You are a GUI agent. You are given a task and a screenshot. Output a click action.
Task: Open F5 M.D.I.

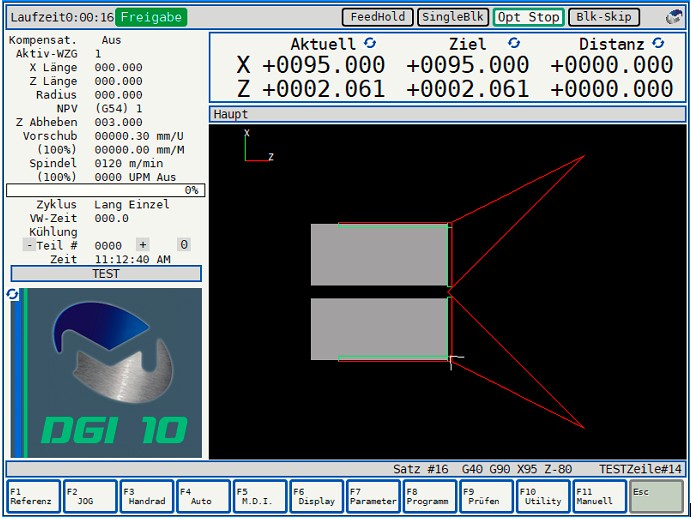[260, 497]
